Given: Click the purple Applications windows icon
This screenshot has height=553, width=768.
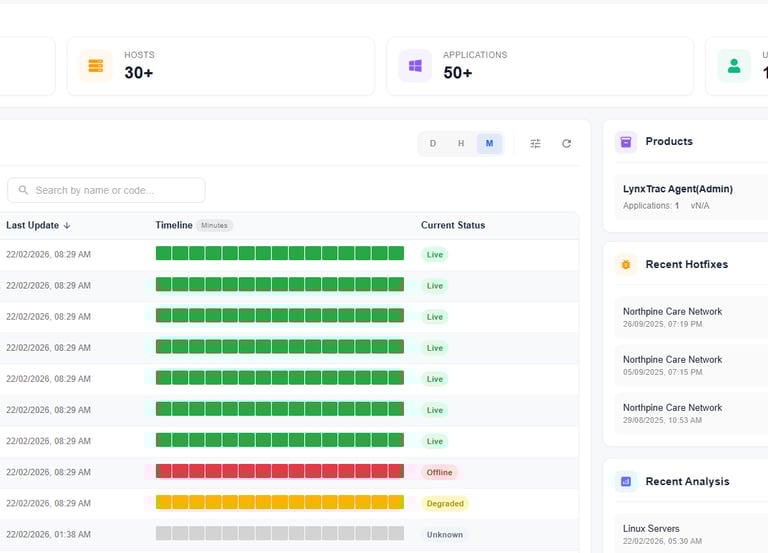Looking at the screenshot, I should (415, 66).
